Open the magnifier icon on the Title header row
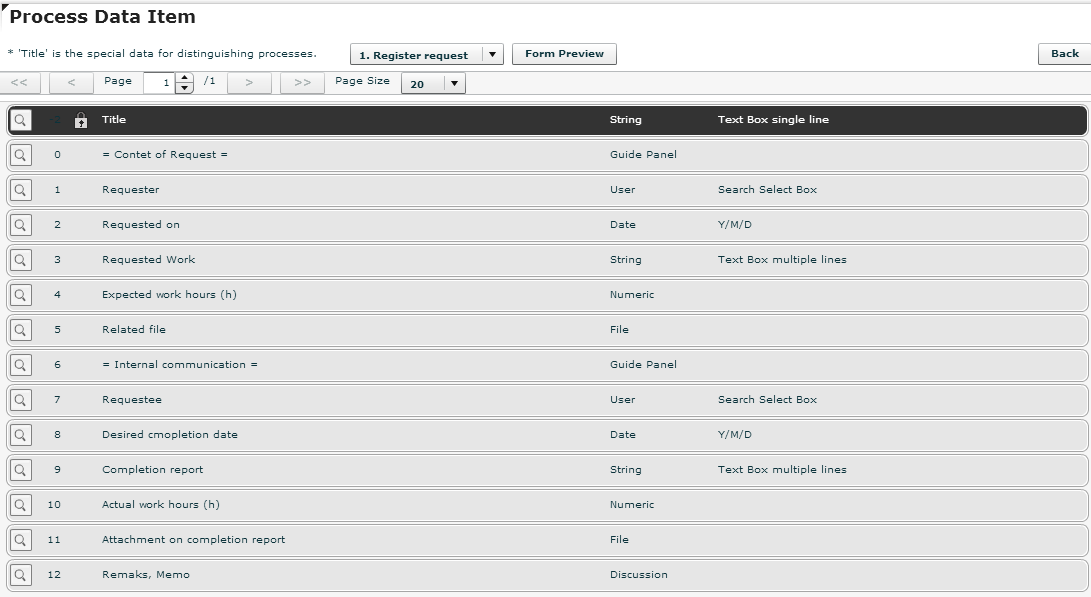Screen dimensions: 1091x597 coord(20,119)
